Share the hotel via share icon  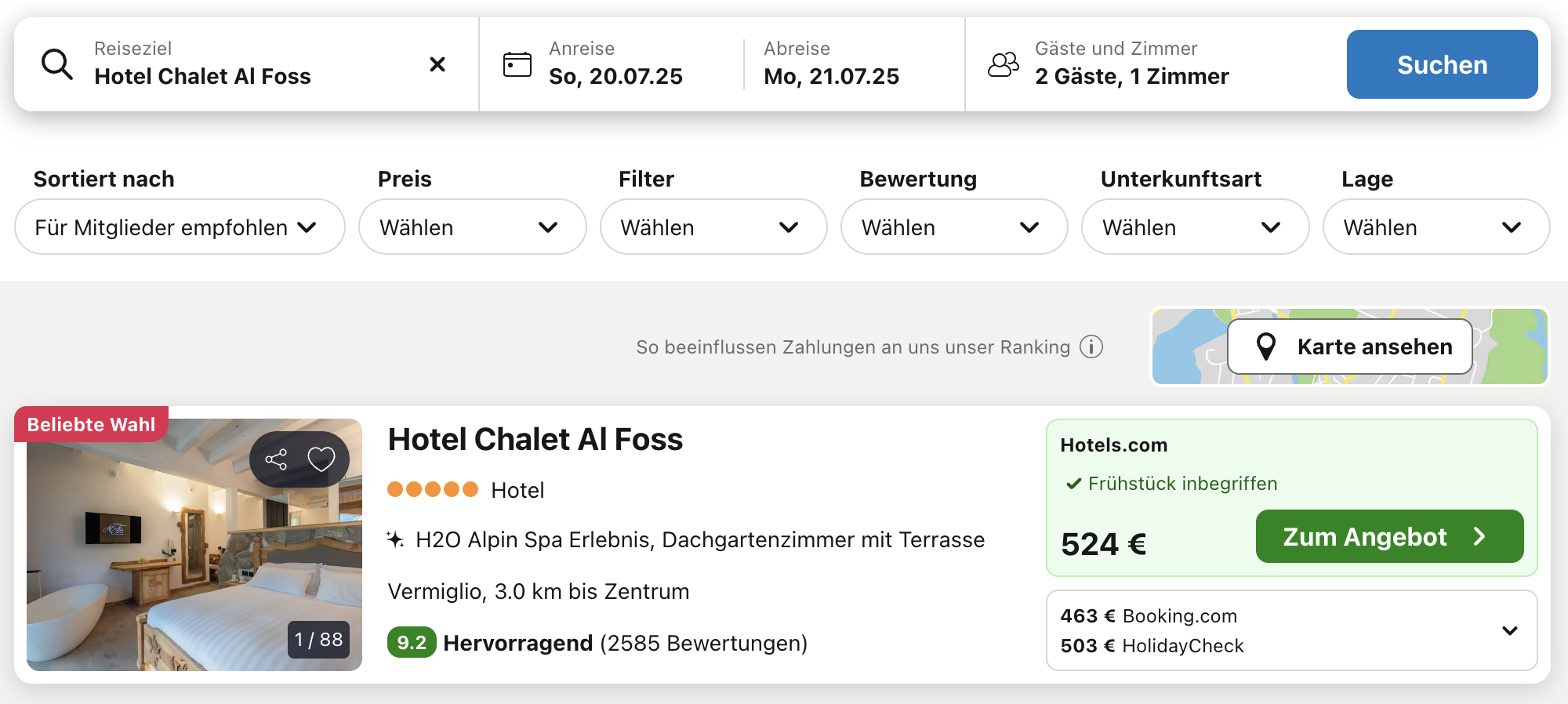[x=276, y=459]
